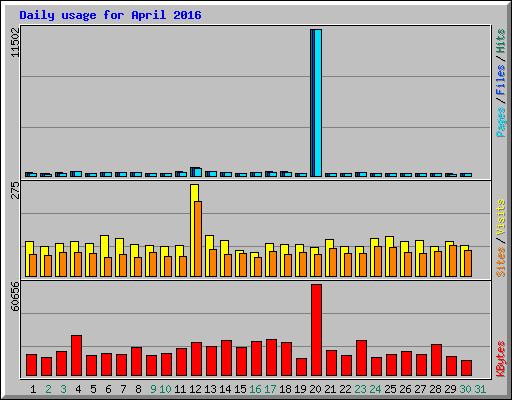
Task: Choose day label 8 on the x-axis
Action: [x=138, y=389]
